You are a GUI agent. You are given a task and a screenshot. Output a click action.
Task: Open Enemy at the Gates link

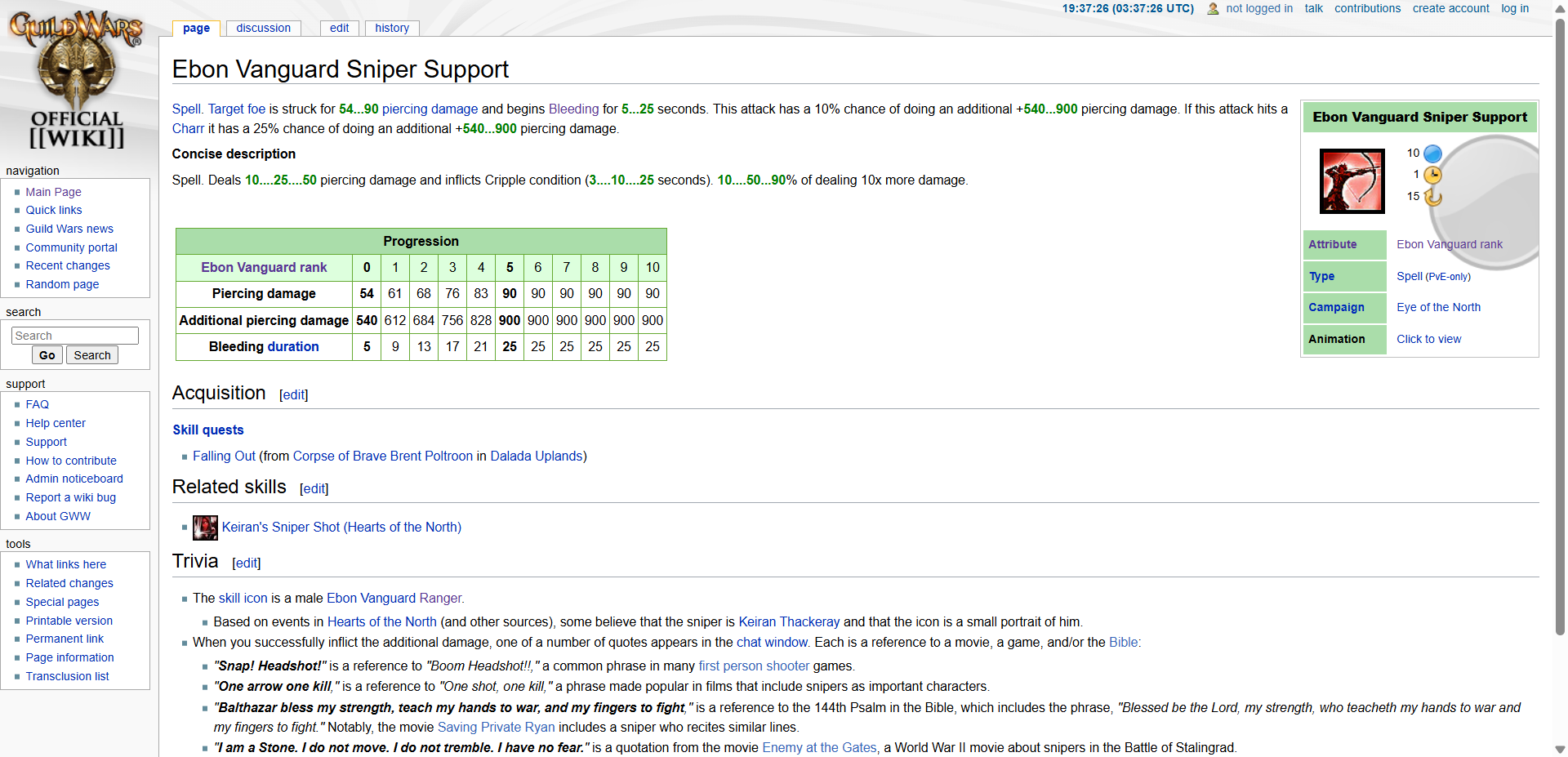pyautogui.click(x=819, y=747)
